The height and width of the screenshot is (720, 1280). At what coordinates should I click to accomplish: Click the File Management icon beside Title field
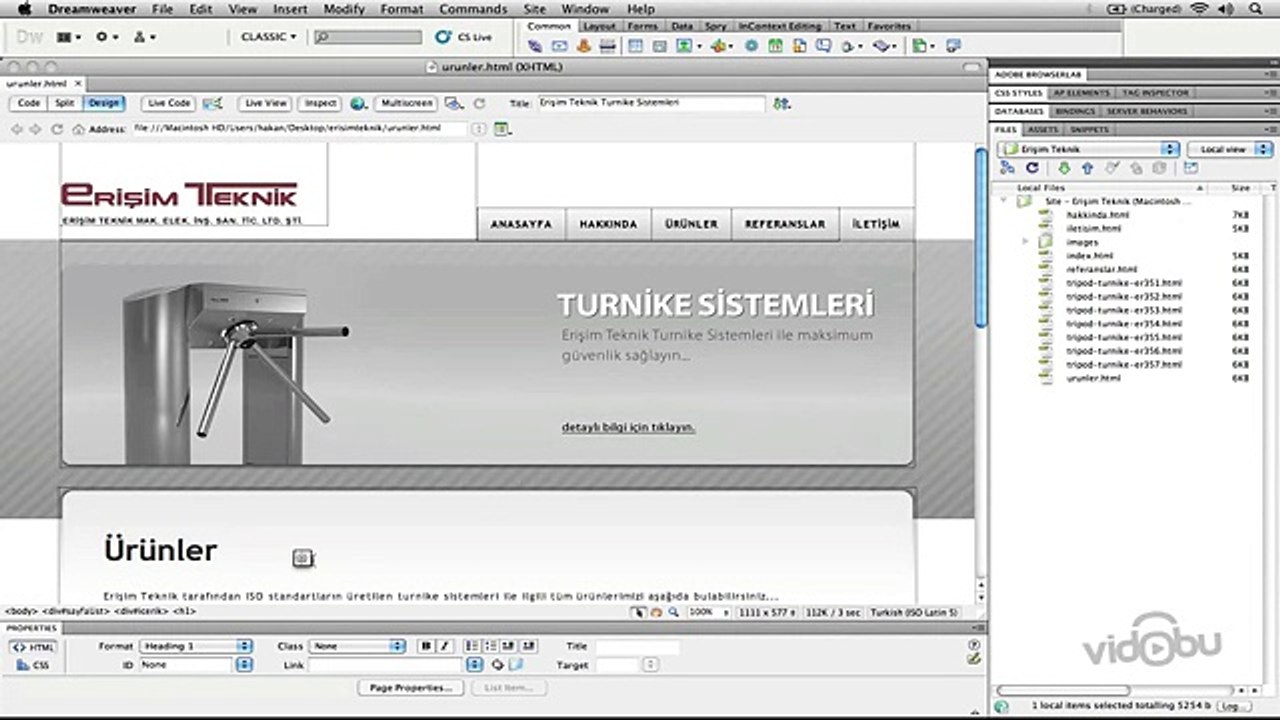coord(782,103)
